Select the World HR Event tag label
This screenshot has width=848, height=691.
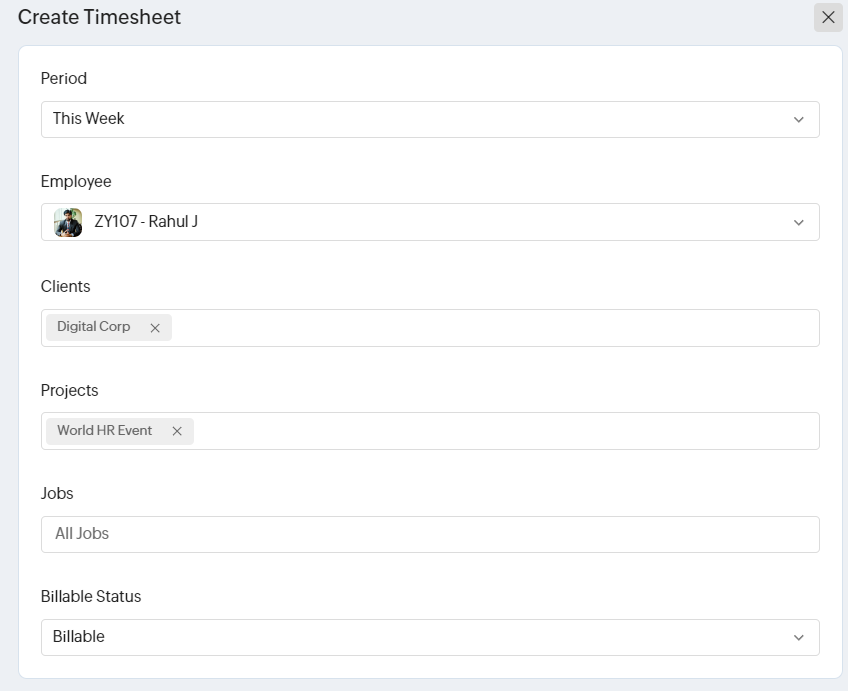(x=104, y=430)
